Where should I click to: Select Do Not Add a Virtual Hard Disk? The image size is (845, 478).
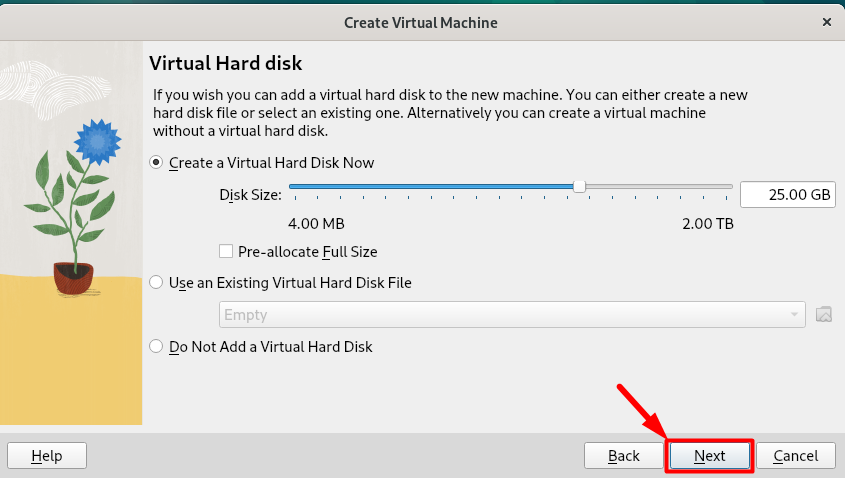(156, 347)
